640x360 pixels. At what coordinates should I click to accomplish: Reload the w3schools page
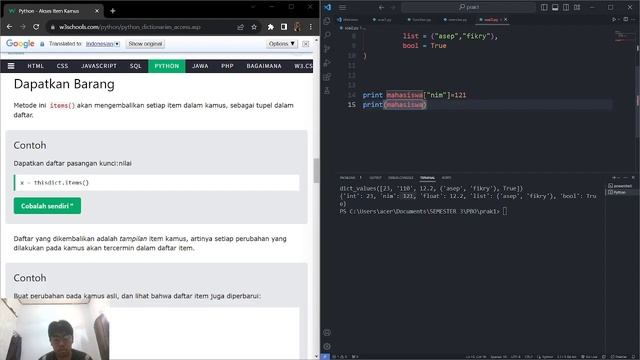click(x=36, y=27)
